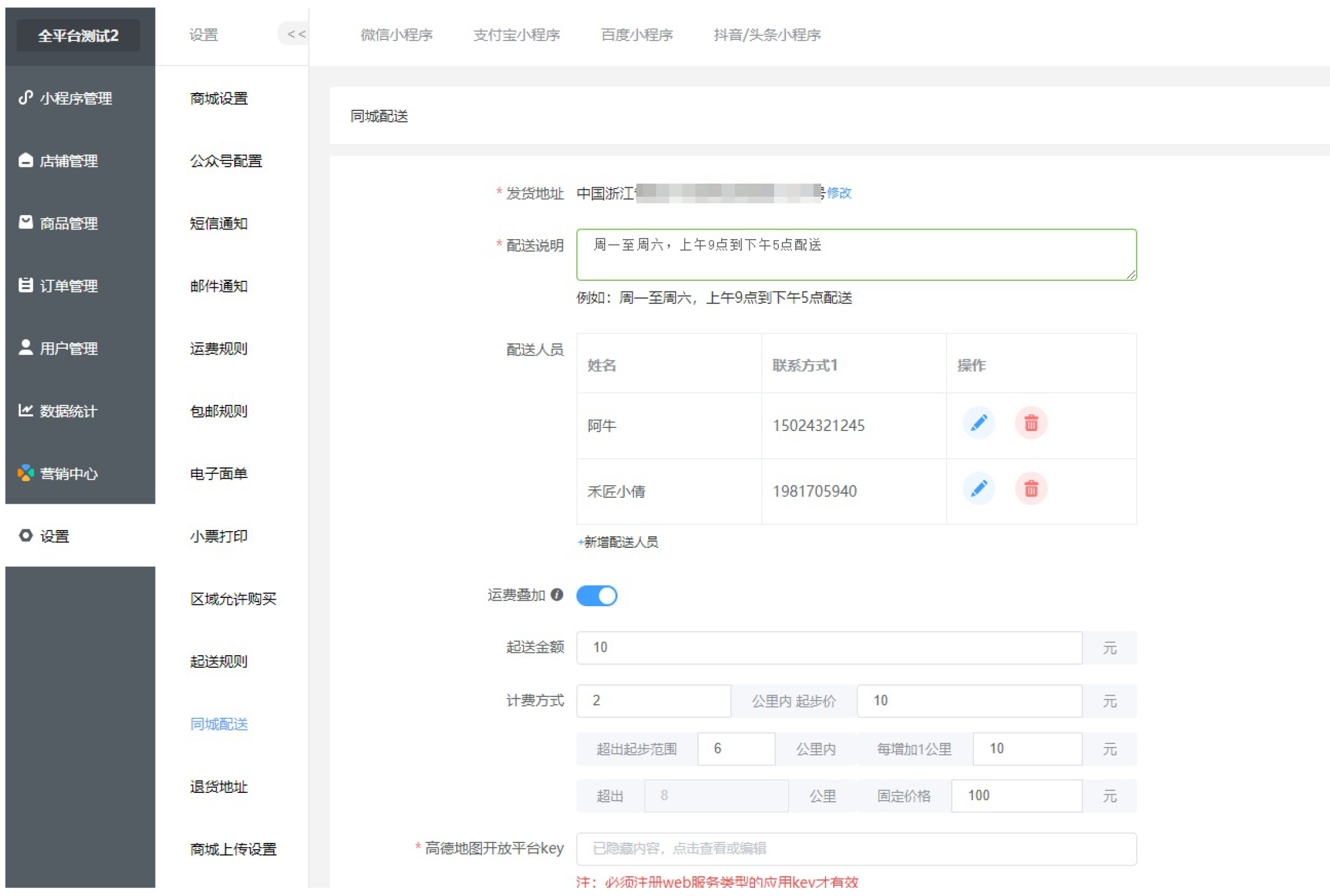1330x896 pixels.
Task: Click the 商品管理 bag icon
Action: click(x=25, y=222)
